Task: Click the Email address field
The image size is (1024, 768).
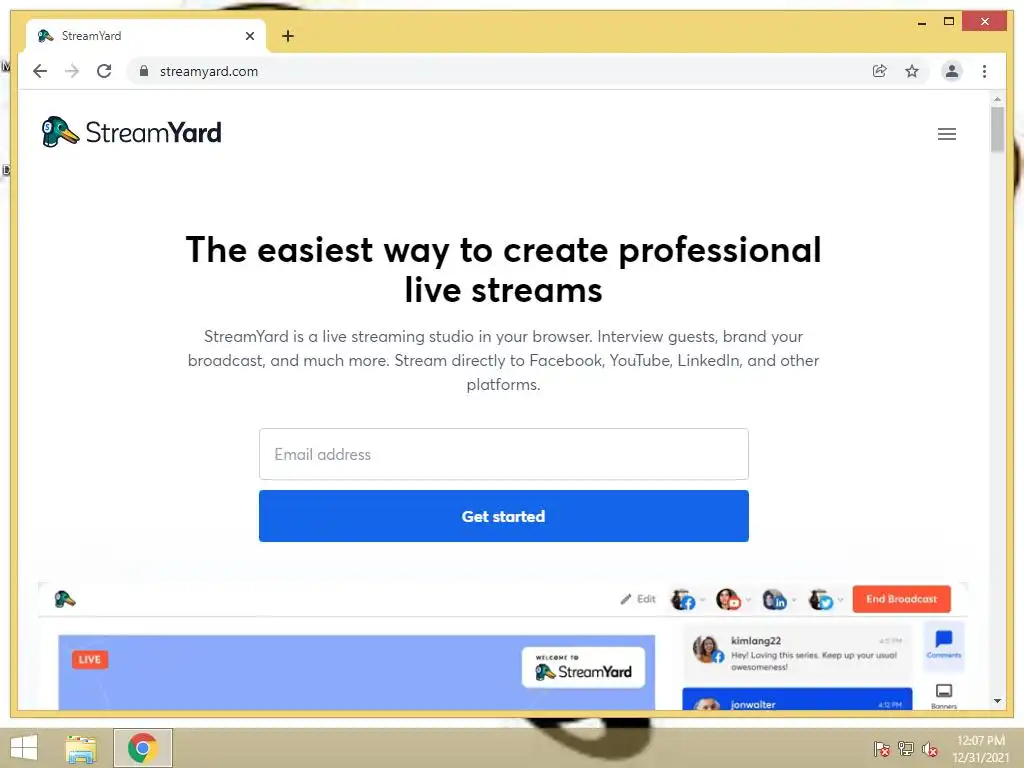Action: pos(504,454)
